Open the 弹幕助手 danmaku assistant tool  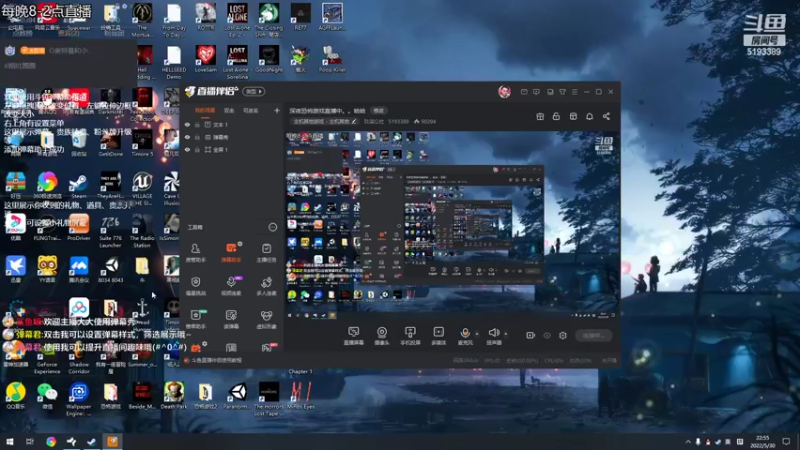231,252
